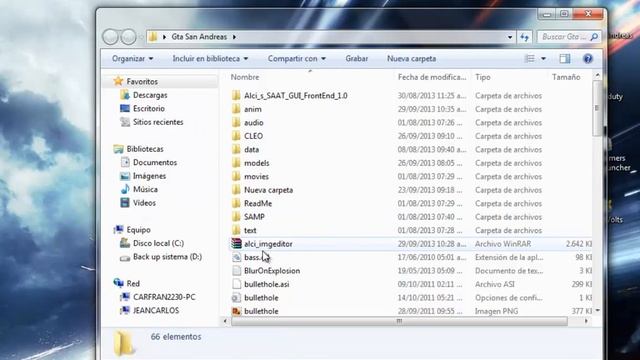
Task: Click the scroll down arrow
Action: [597, 311]
